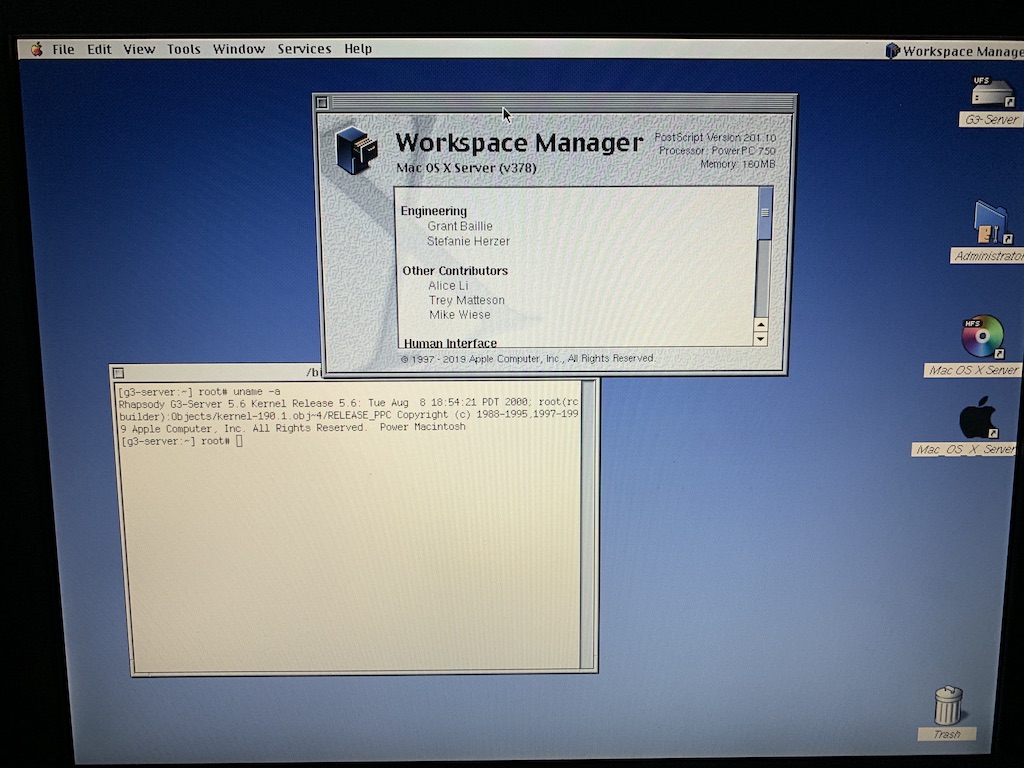Open the Tools menu
Image resolution: width=1024 pixels, height=768 pixels.
point(184,49)
